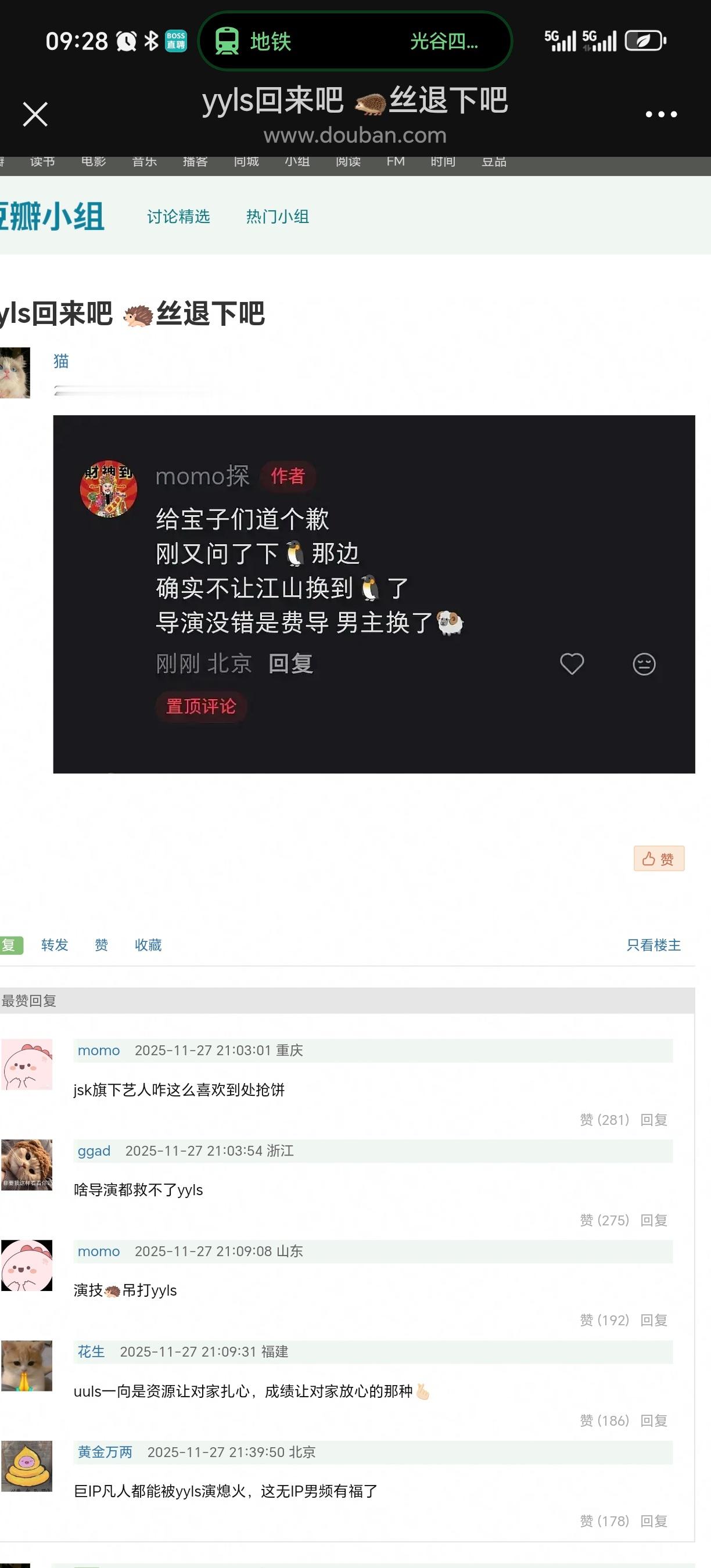Viewport: 711px width, 1568px height.
Task: Reply to ggad's comment via 回复
Action: tap(653, 1220)
